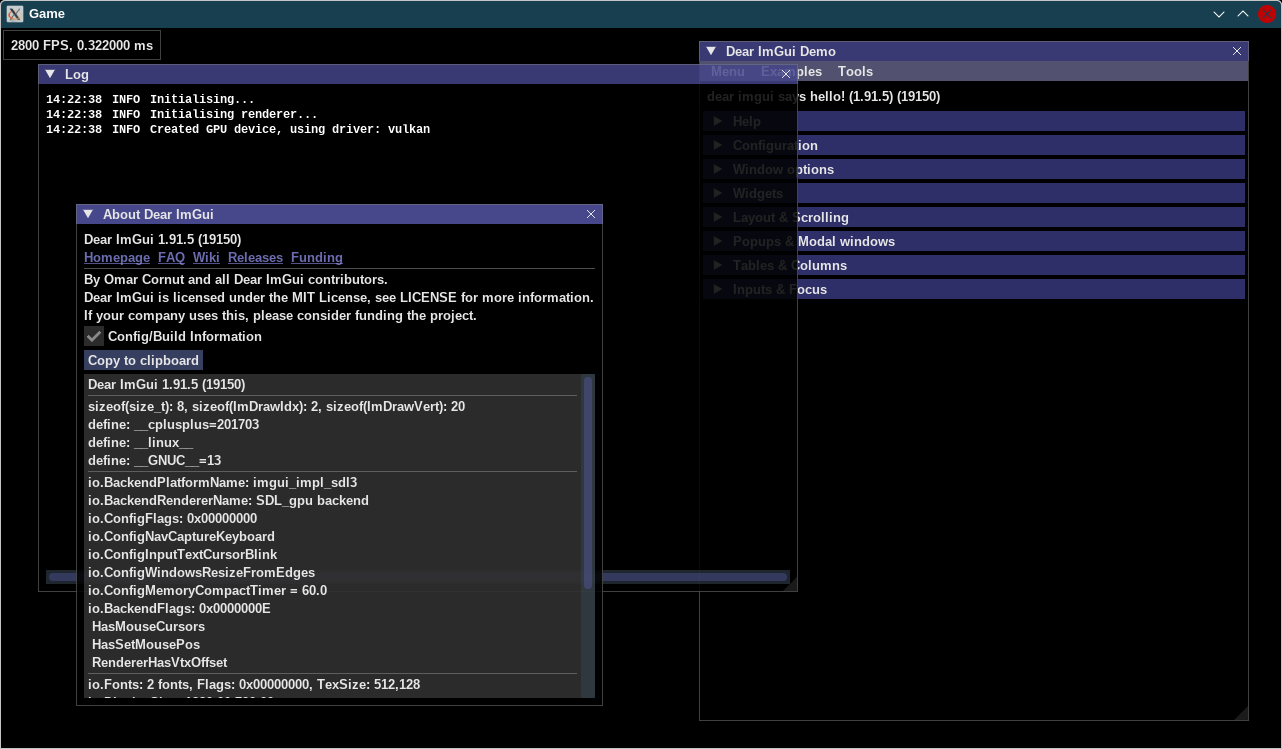Viewport: 1282px width, 749px height.
Task: Click the io.BackendFlags line
Action: [179, 608]
